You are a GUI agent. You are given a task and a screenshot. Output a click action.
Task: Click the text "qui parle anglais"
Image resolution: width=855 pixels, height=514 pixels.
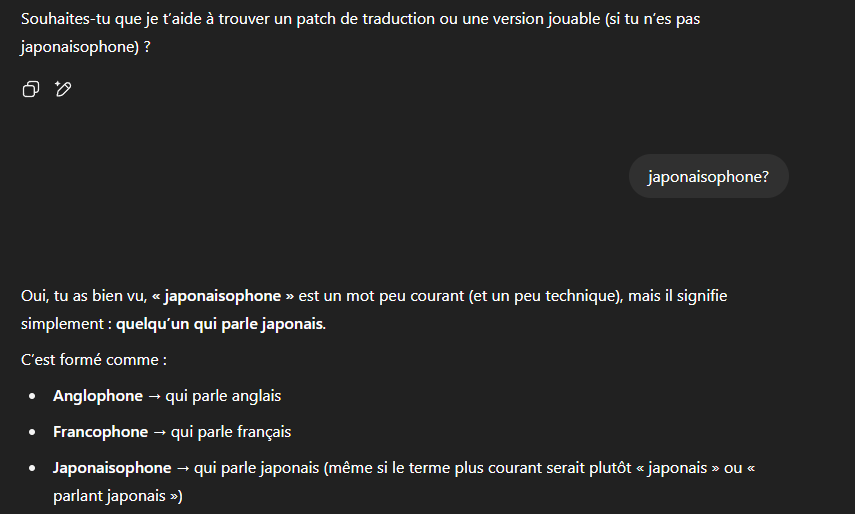click(223, 396)
